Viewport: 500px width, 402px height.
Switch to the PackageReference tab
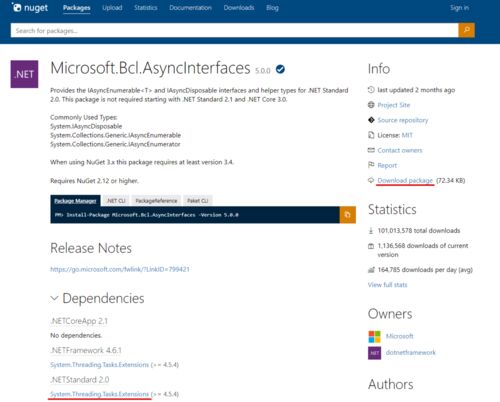(156, 201)
